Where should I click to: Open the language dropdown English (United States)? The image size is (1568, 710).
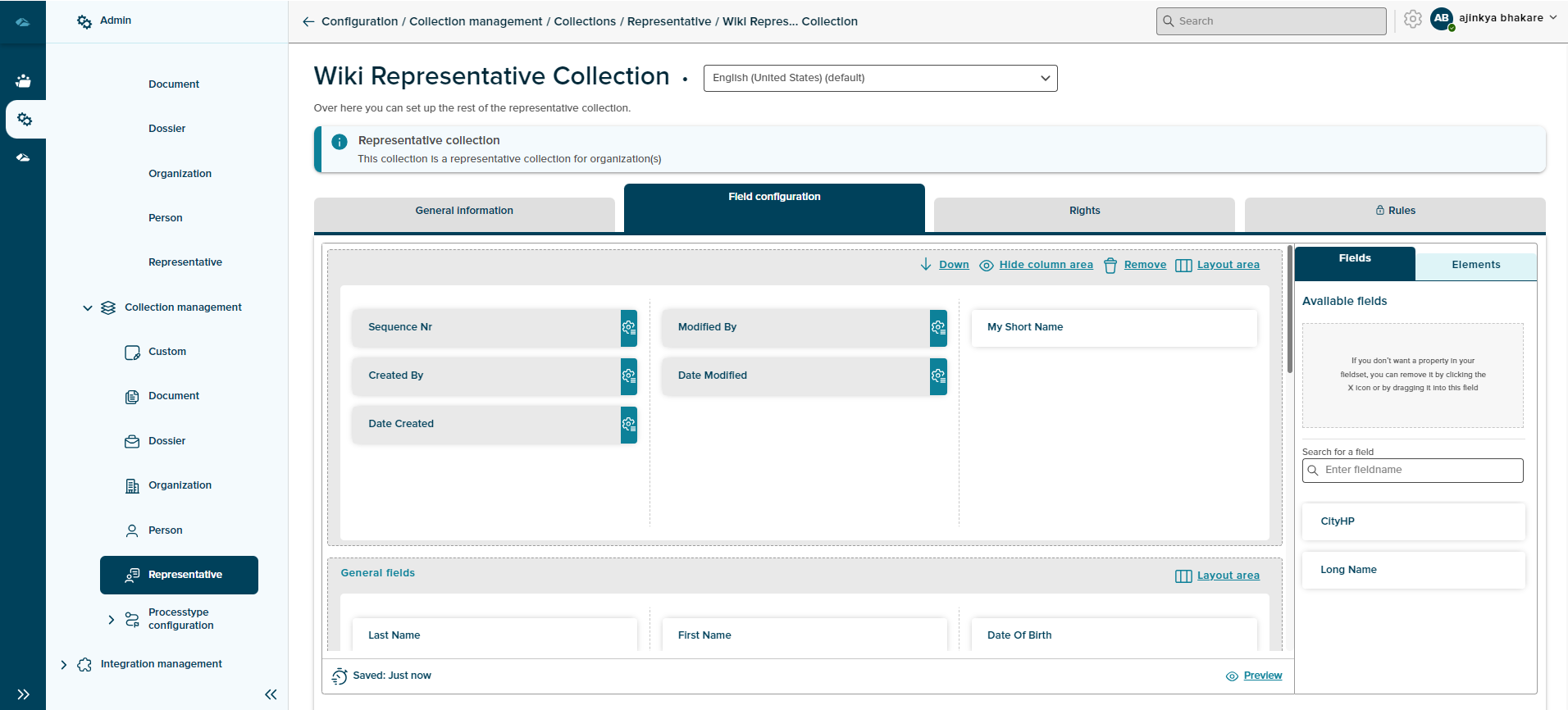(x=880, y=78)
